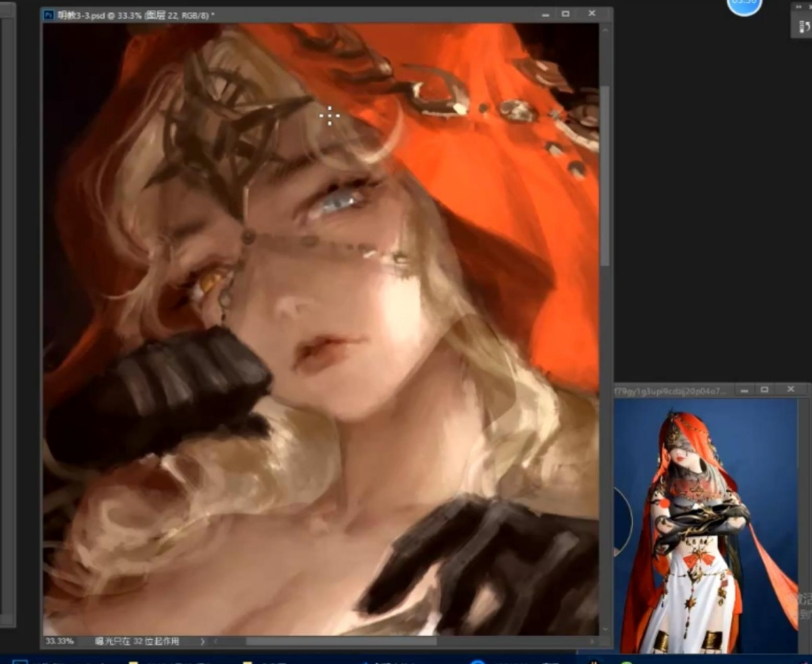
Task: Activate the reference window title bar
Action: pyautogui.click(x=670, y=389)
